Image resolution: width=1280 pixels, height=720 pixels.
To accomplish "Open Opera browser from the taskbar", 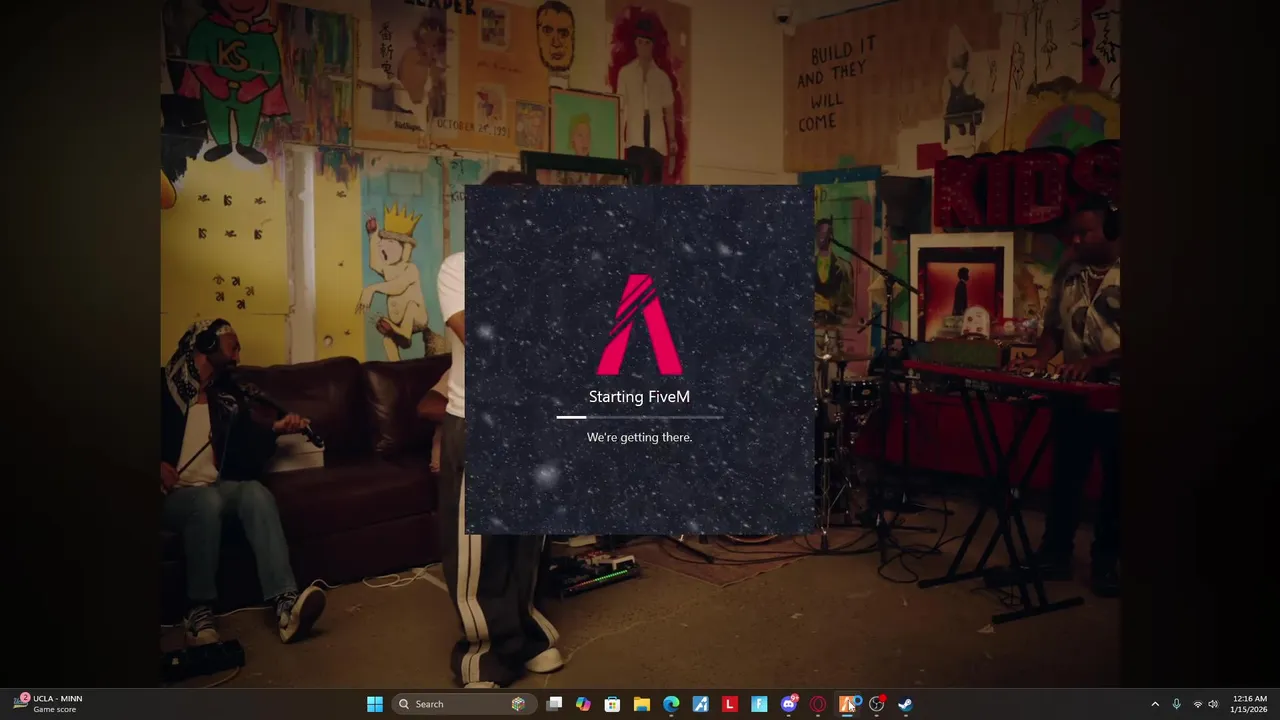I will click(818, 704).
